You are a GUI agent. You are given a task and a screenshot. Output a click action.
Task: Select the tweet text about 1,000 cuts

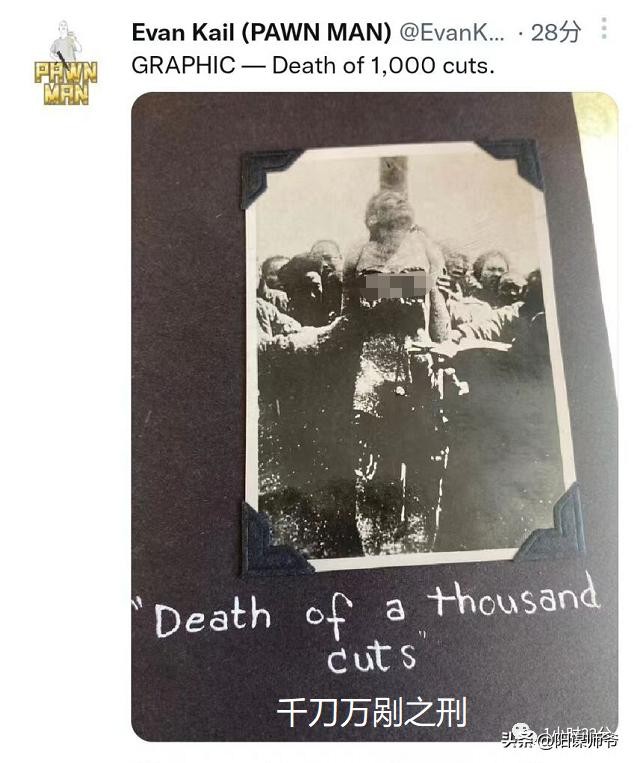(x=313, y=66)
